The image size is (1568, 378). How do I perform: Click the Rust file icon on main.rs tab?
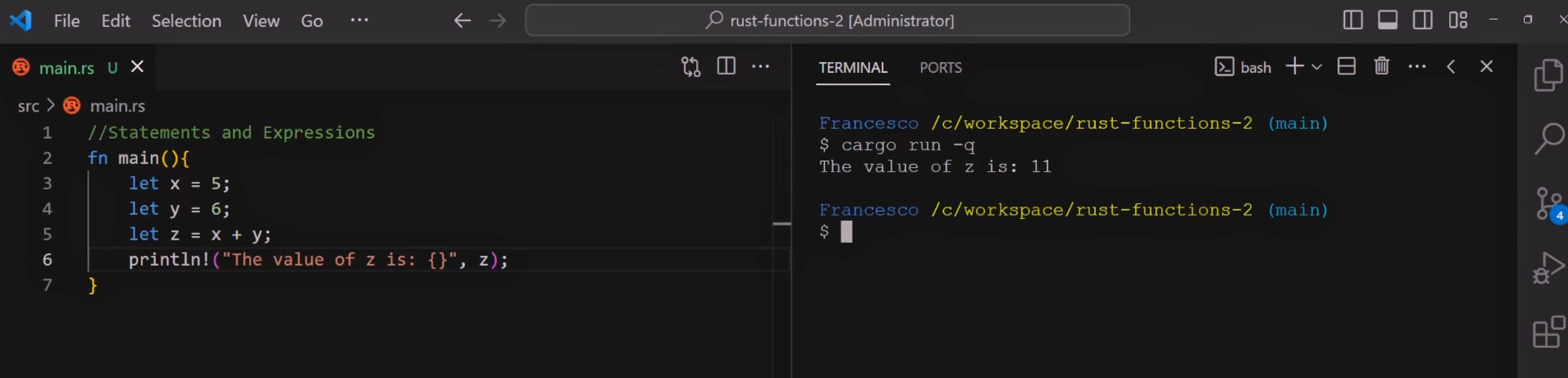[22, 68]
